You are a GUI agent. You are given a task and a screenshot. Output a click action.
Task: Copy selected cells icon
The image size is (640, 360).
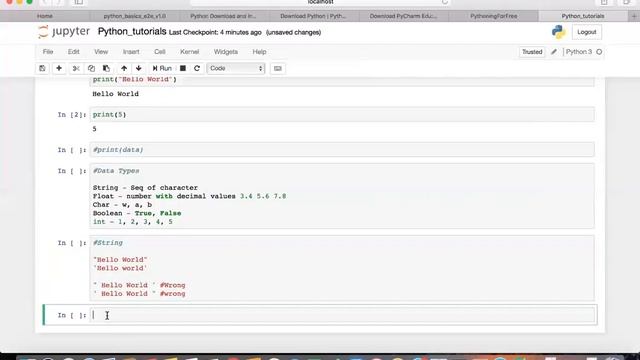click(x=91, y=68)
